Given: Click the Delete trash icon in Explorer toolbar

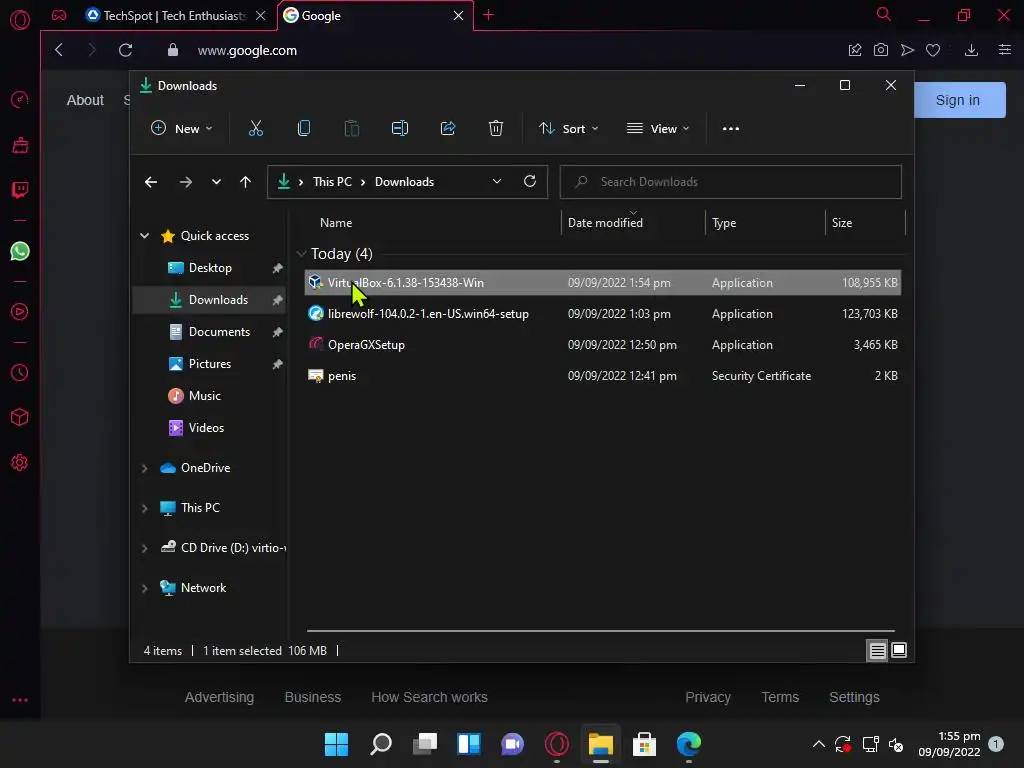Looking at the screenshot, I should (496, 129).
